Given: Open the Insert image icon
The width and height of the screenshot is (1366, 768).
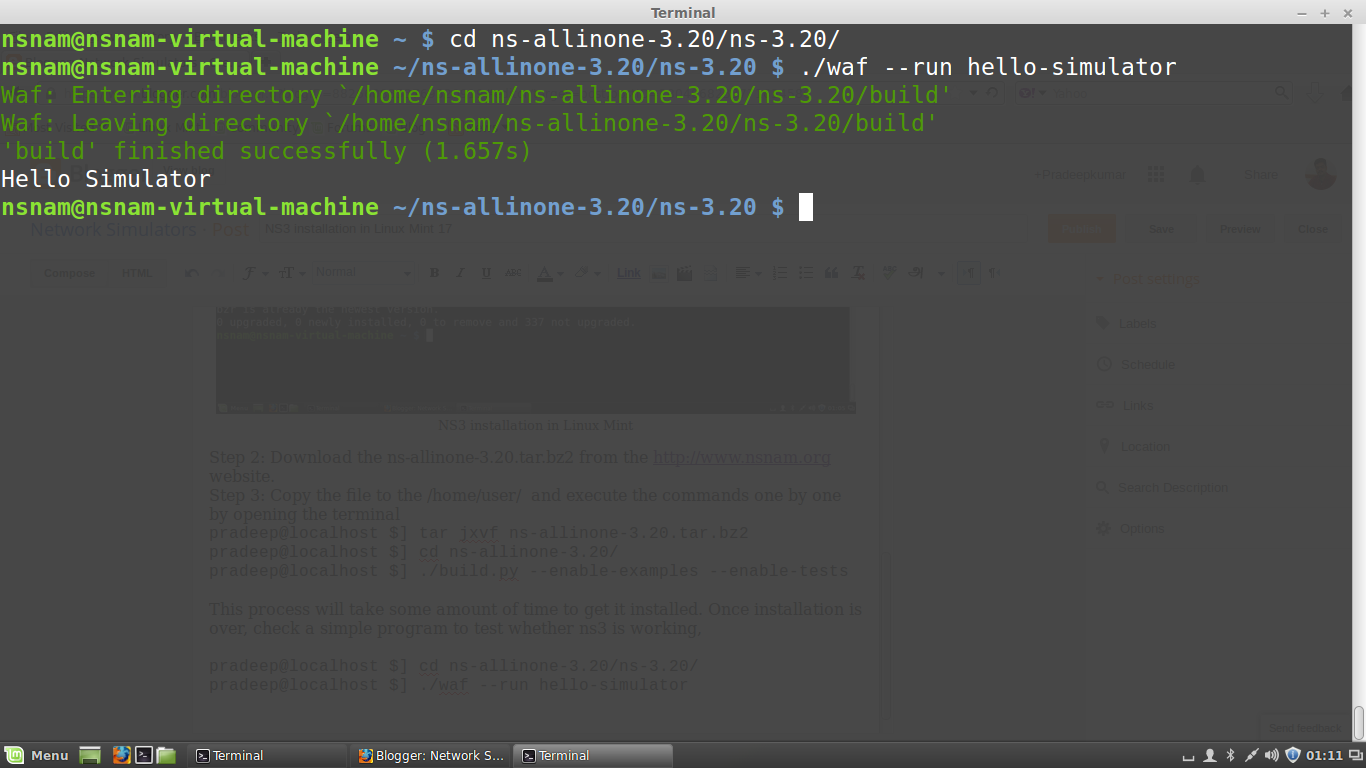Looking at the screenshot, I should pos(658,272).
